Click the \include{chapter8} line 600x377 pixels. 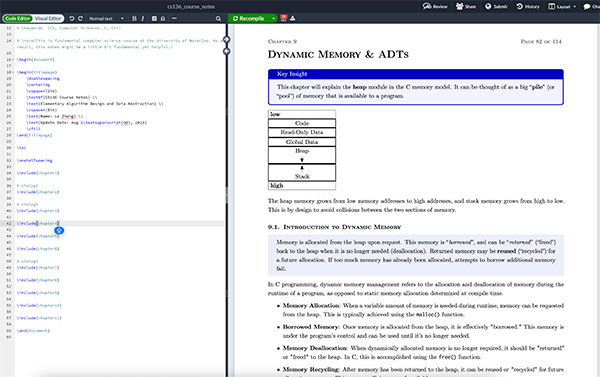click(38, 280)
